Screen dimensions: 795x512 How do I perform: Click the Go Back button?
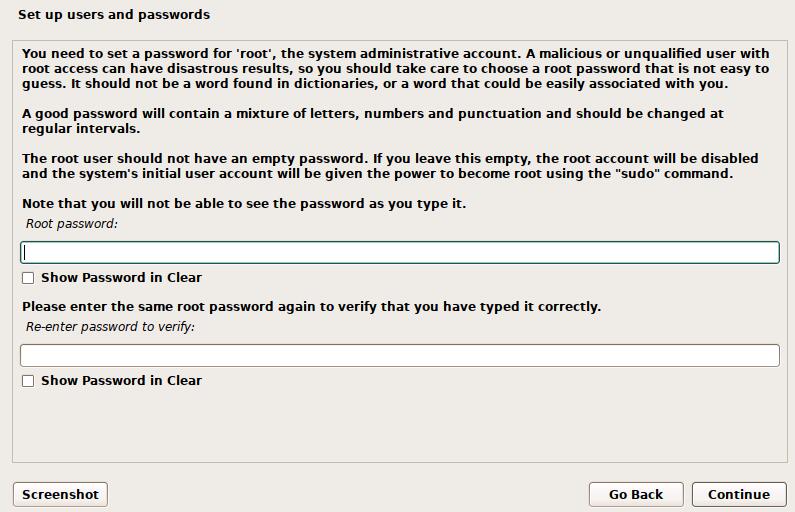click(636, 494)
